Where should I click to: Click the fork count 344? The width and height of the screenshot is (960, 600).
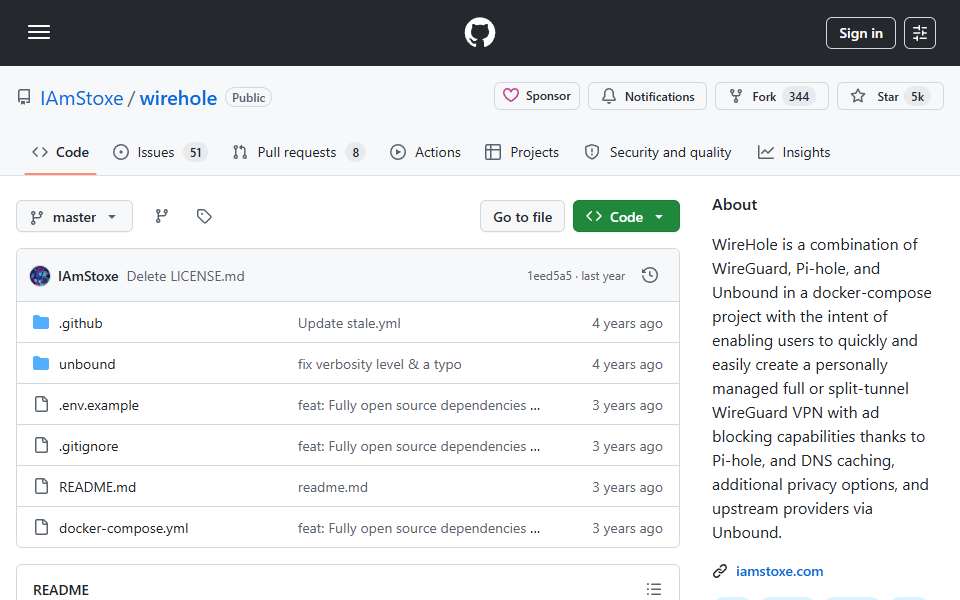point(798,97)
